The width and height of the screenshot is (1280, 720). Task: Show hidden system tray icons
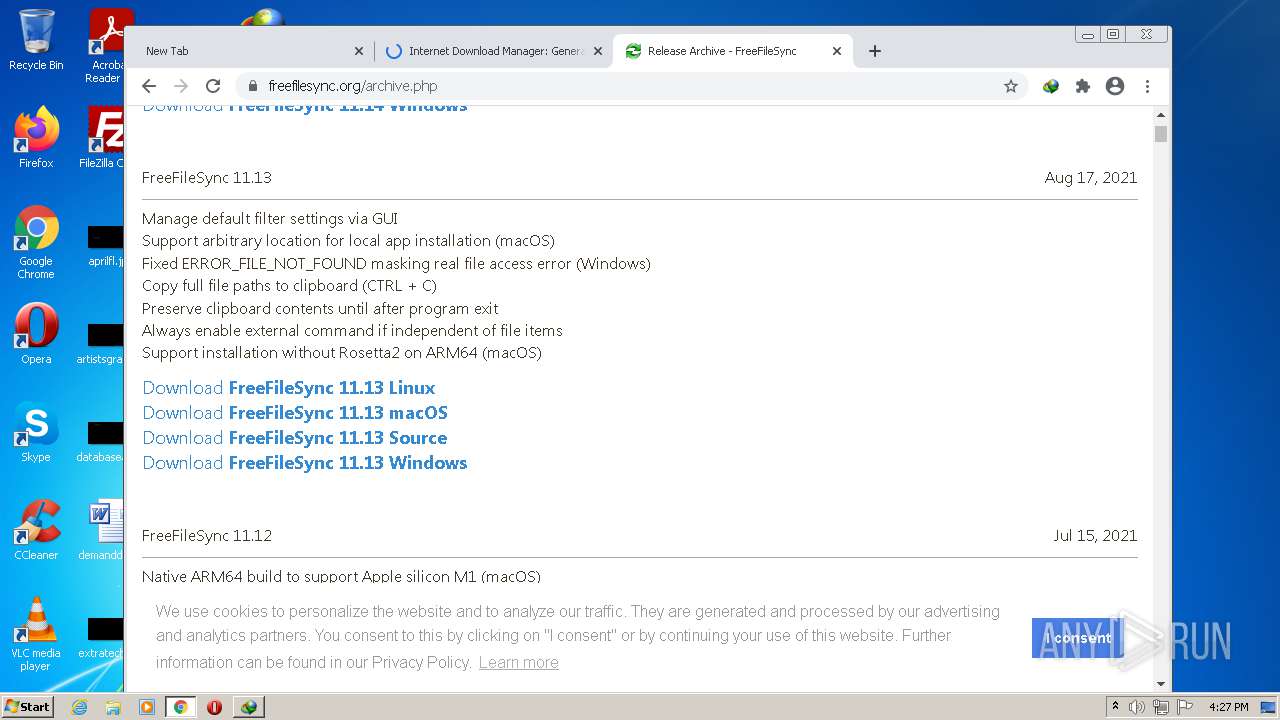point(1115,707)
